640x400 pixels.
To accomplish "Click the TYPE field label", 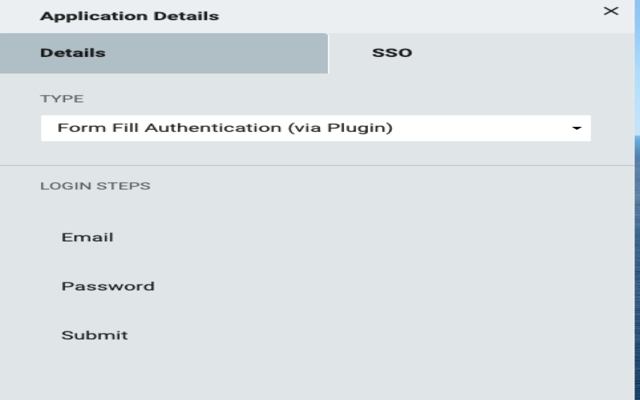I will (x=62, y=99).
